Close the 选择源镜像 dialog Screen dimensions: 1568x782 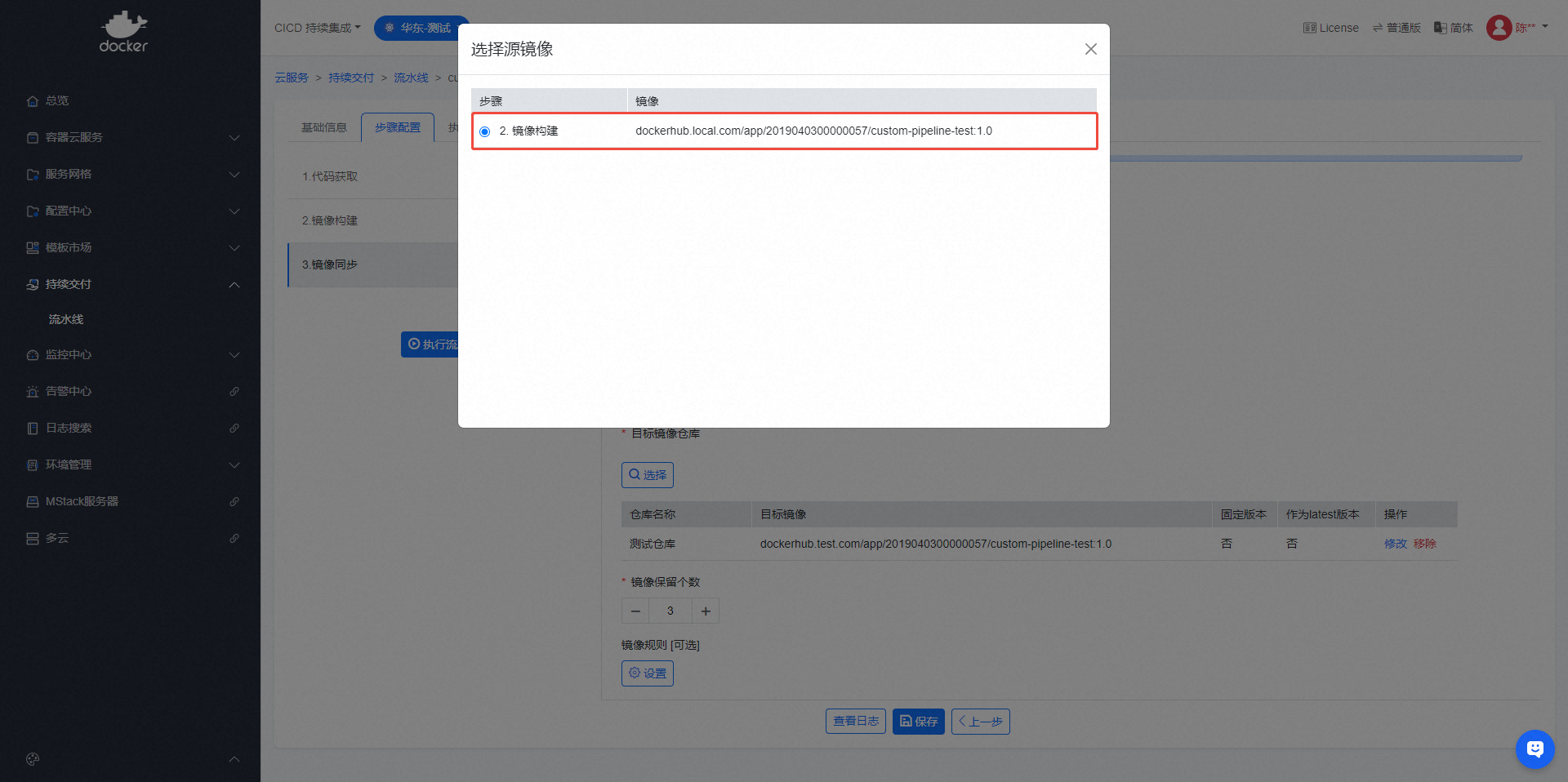[x=1090, y=49]
